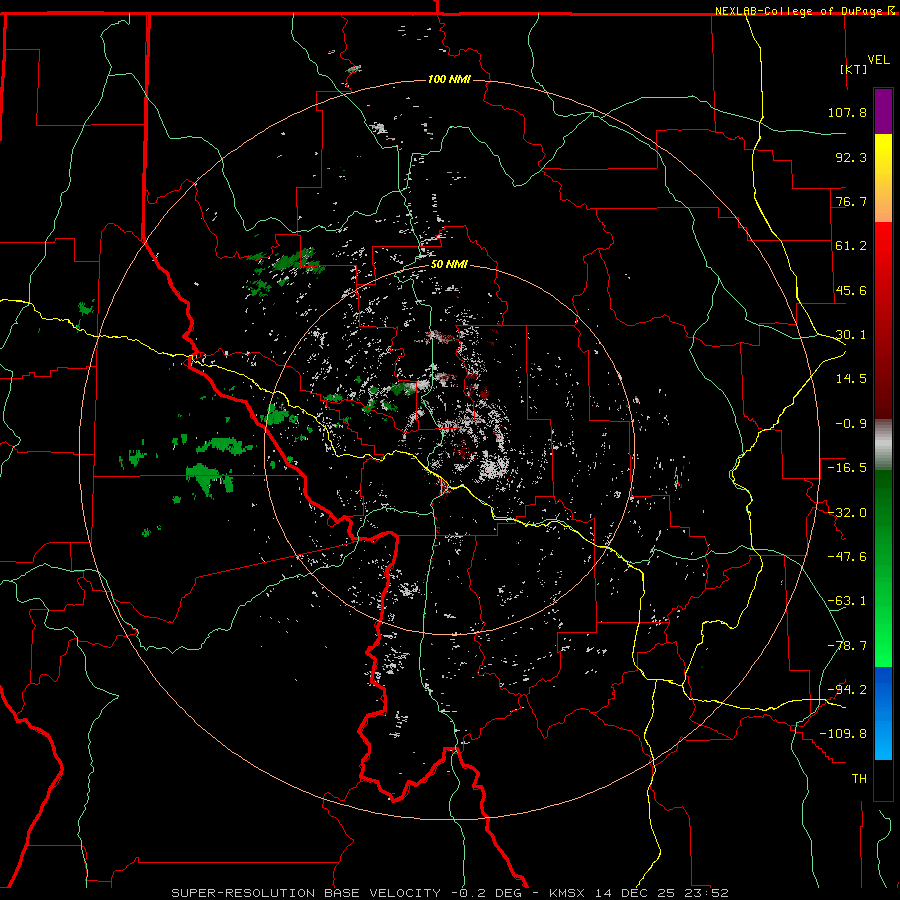This screenshot has width=900, height=900.
Task: Click the 14.5 velocity scale value
Action: pyautogui.click(x=851, y=379)
